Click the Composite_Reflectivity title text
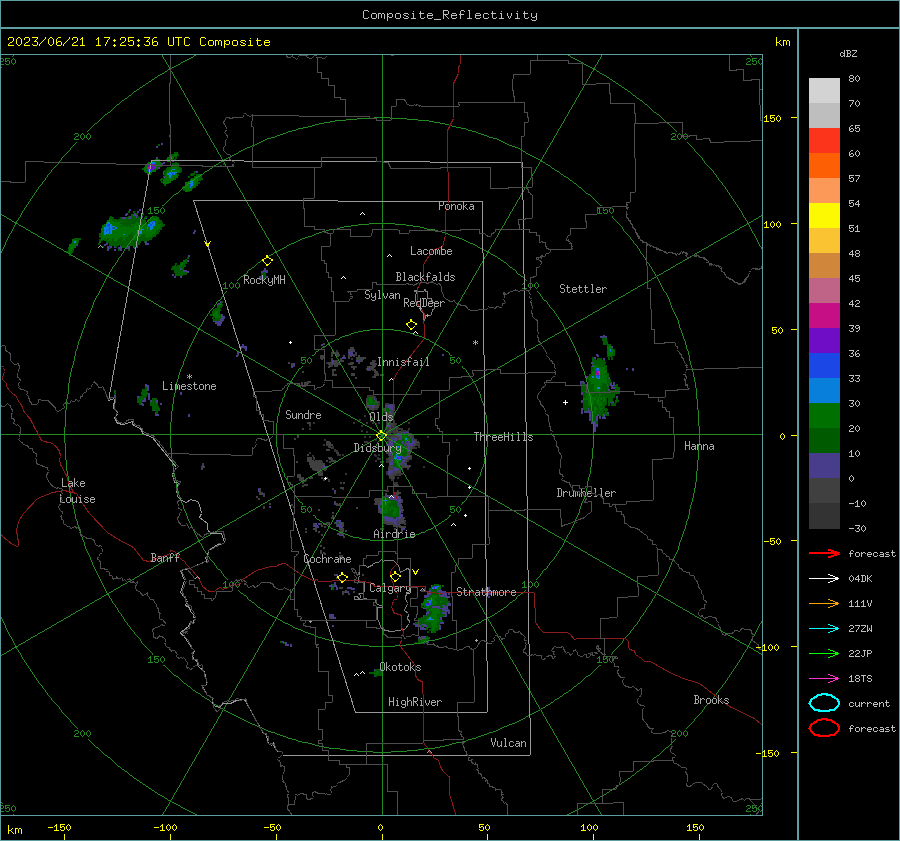The image size is (900, 841). tap(450, 15)
